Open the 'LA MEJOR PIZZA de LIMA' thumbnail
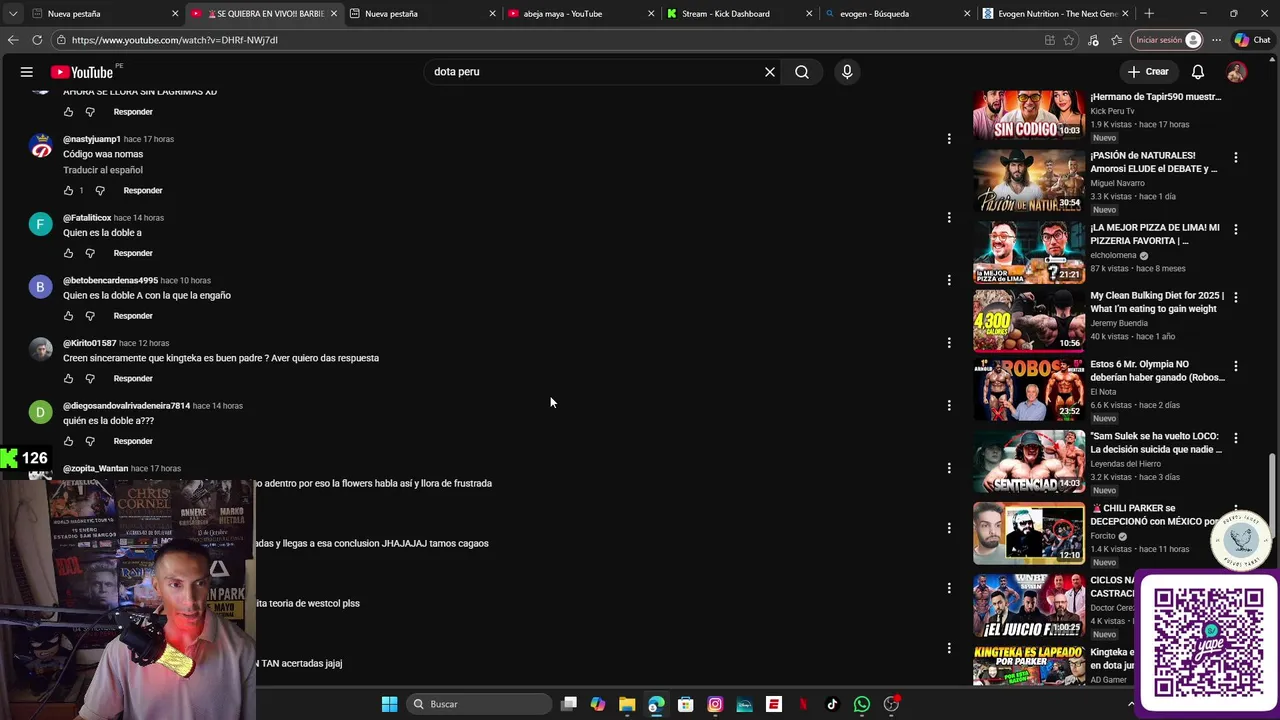The width and height of the screenshot is (1280, 720). coord(1029,253)
